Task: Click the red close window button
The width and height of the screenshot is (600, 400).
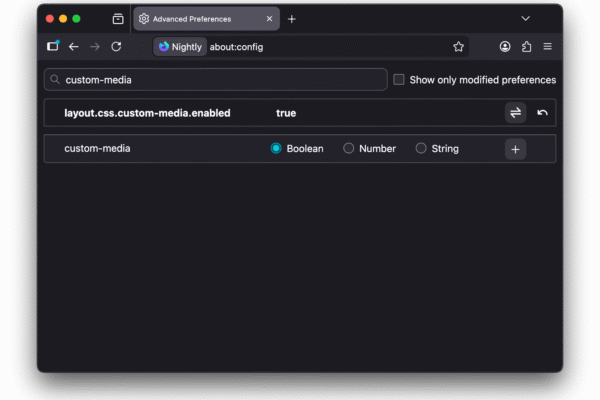Action: point(50,19)
